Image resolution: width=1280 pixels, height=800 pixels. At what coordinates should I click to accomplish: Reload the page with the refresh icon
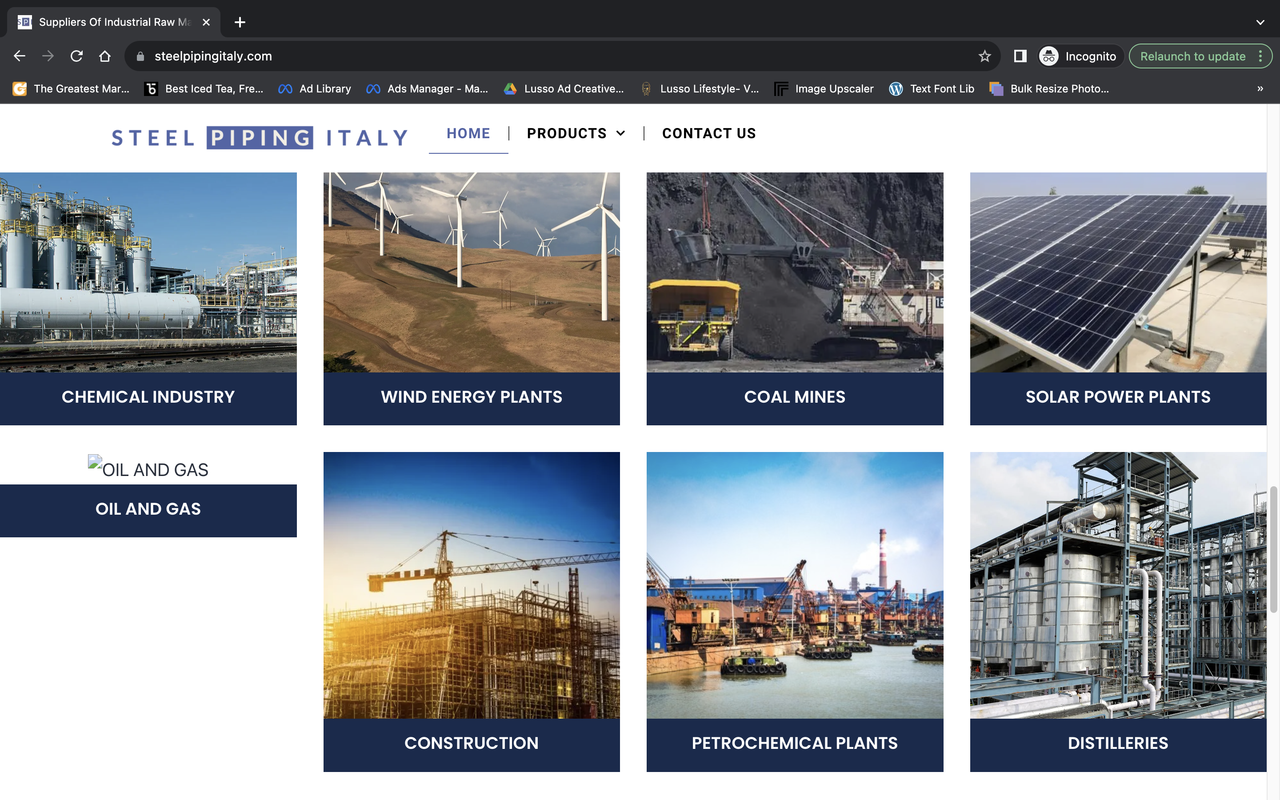click(76, 56)
